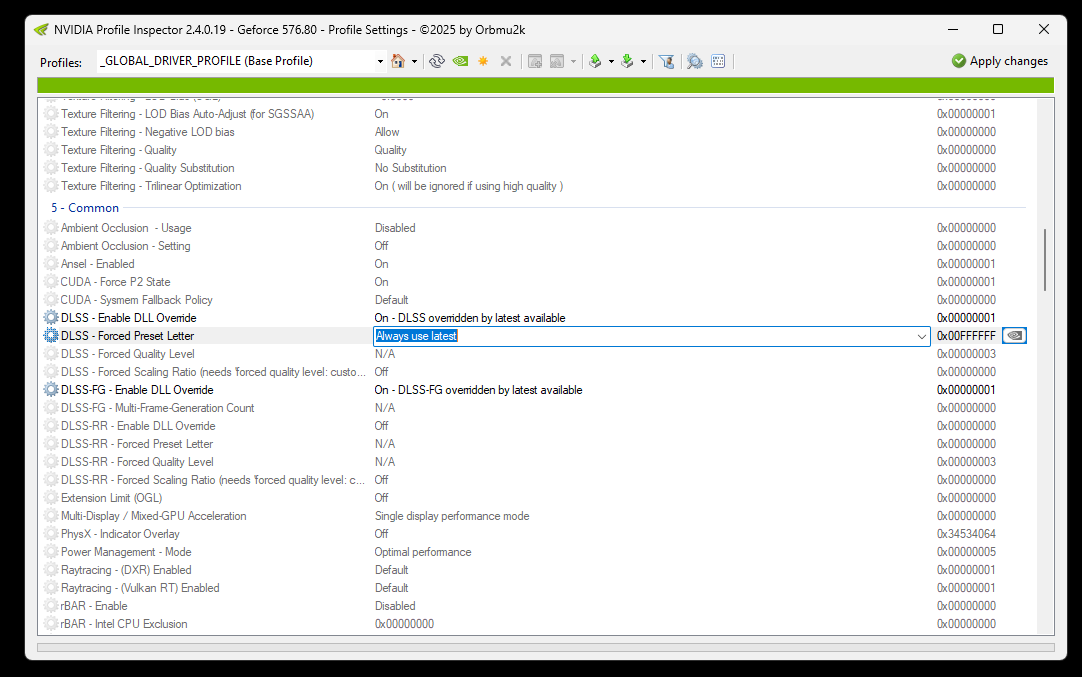
Task: Click gear icon of Texture Filtering - Quality row
Action: tap(51, 150)
